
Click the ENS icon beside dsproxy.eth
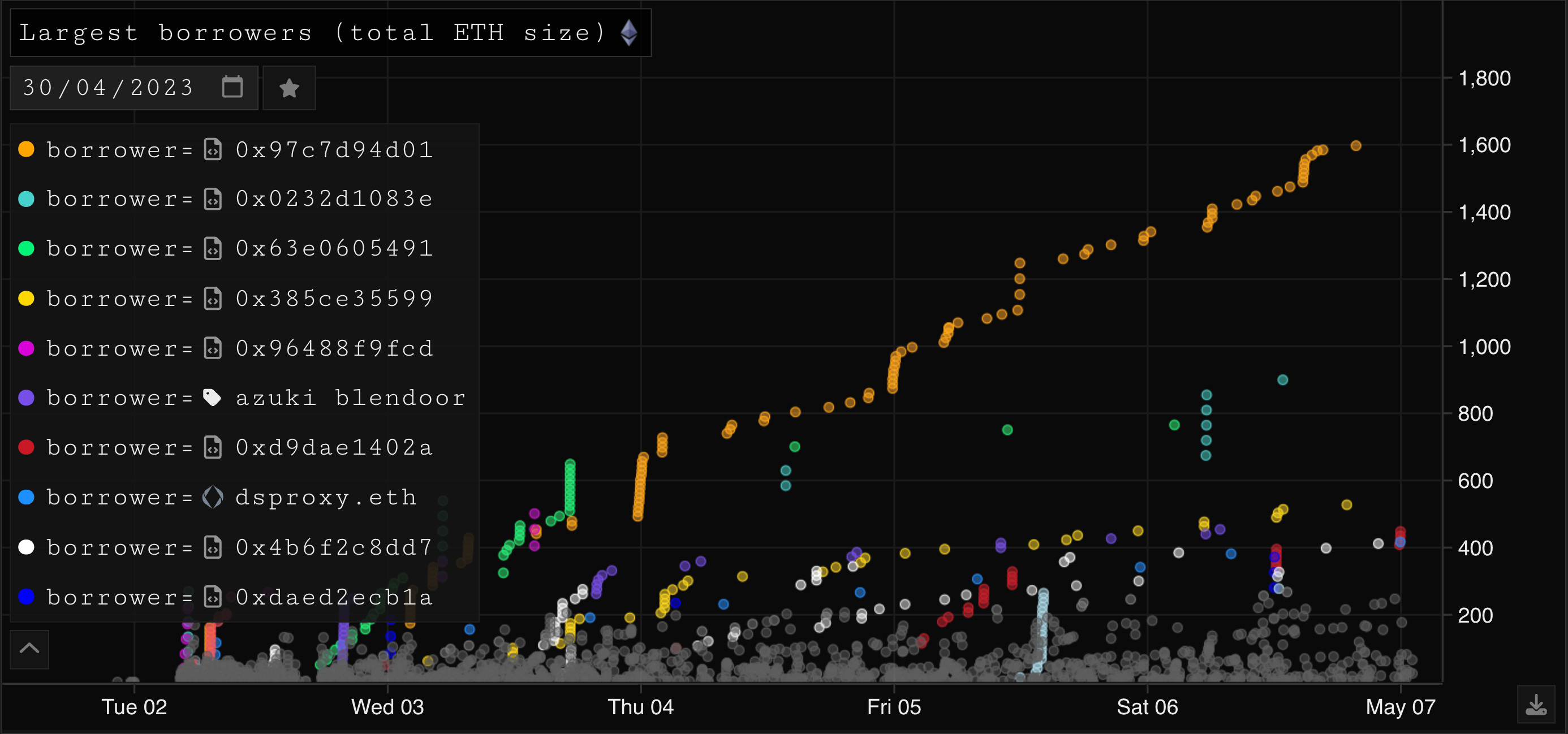[x=213, y=497]
